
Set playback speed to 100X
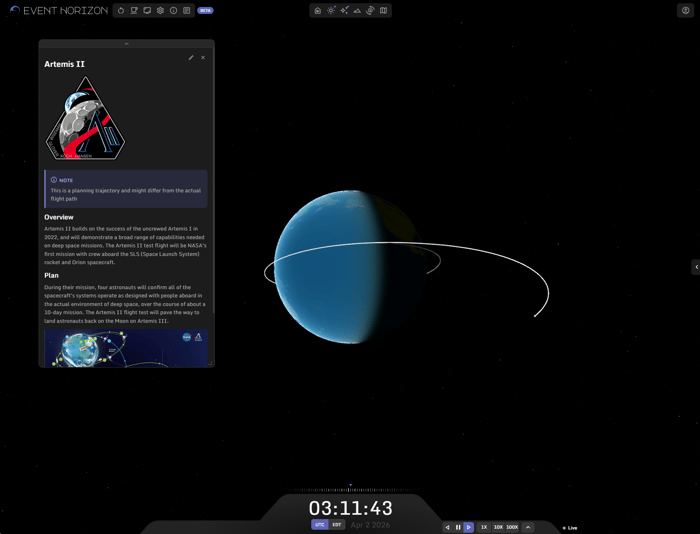tap(512, 527)
